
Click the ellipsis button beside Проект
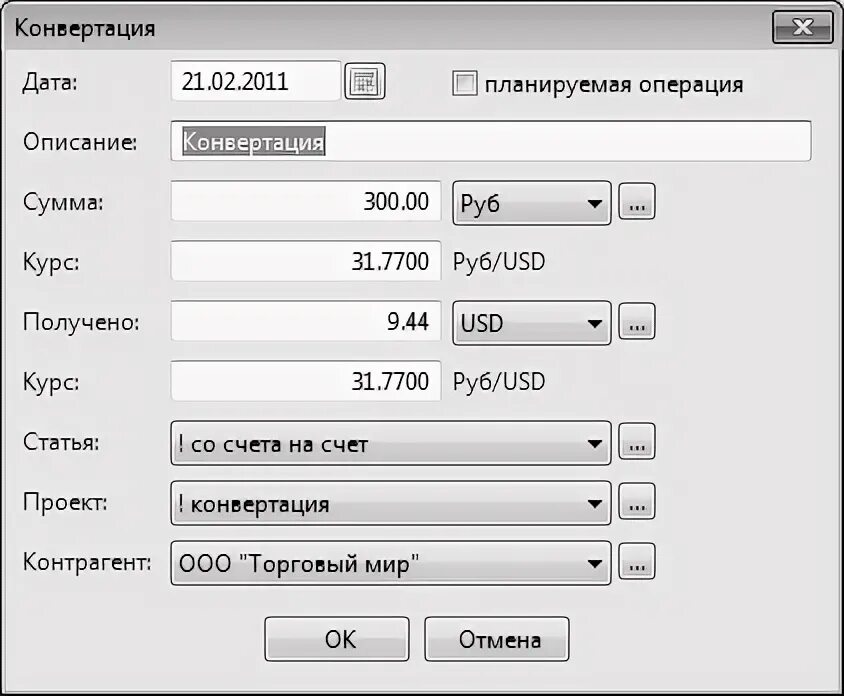(x=637, y=501)
